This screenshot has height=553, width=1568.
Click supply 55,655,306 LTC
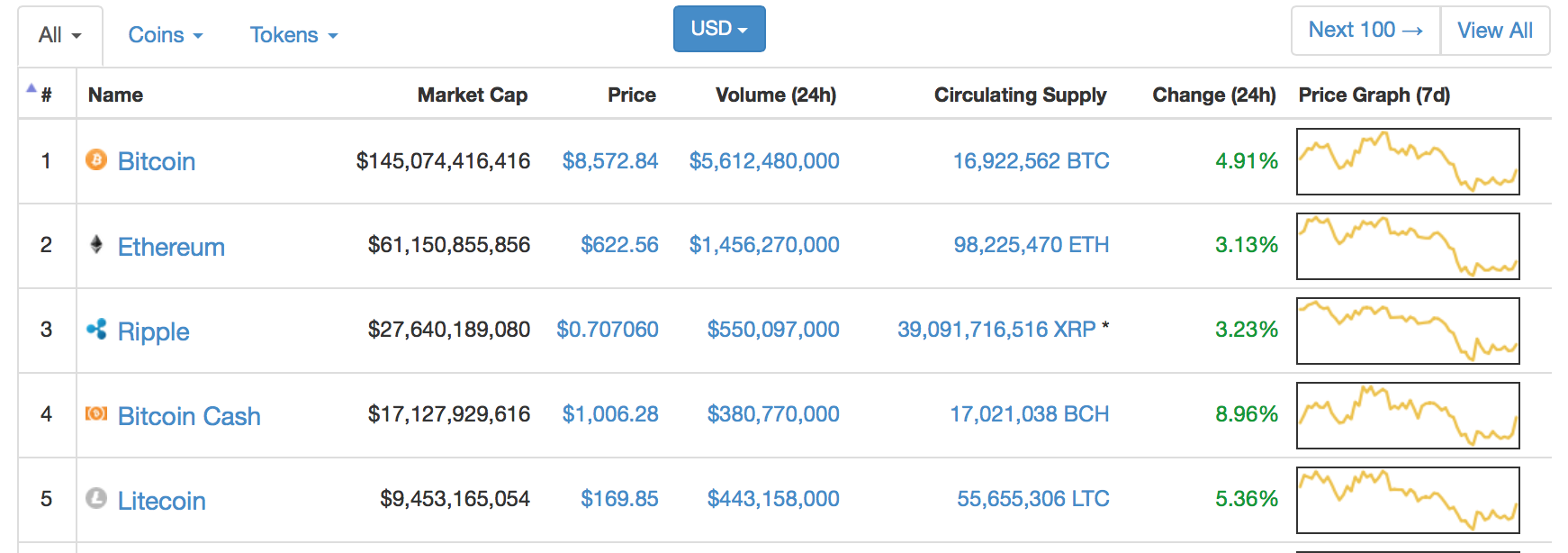tap(1033, 499)
